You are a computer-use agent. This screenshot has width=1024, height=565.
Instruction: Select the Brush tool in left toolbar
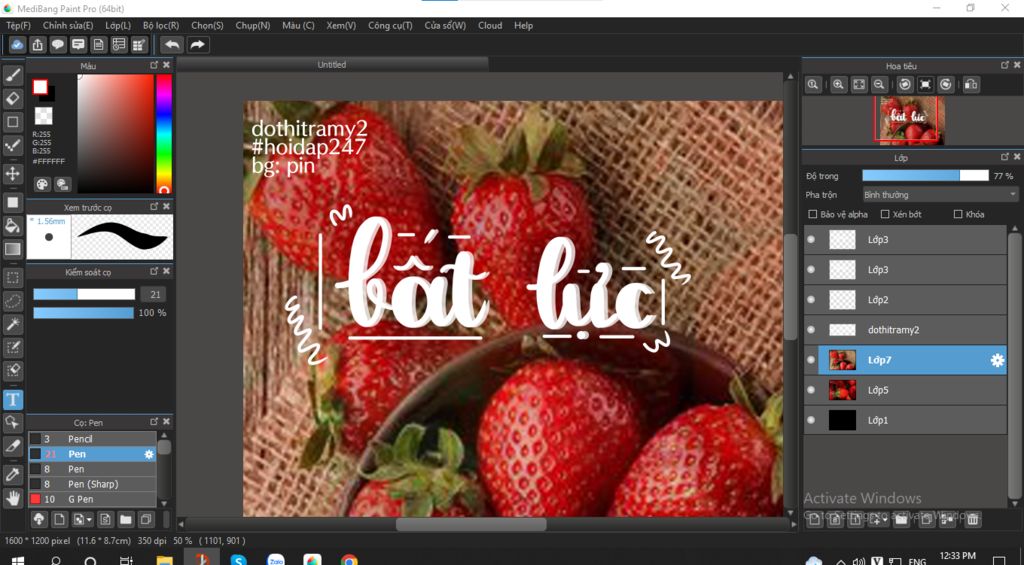pos(12,76)
